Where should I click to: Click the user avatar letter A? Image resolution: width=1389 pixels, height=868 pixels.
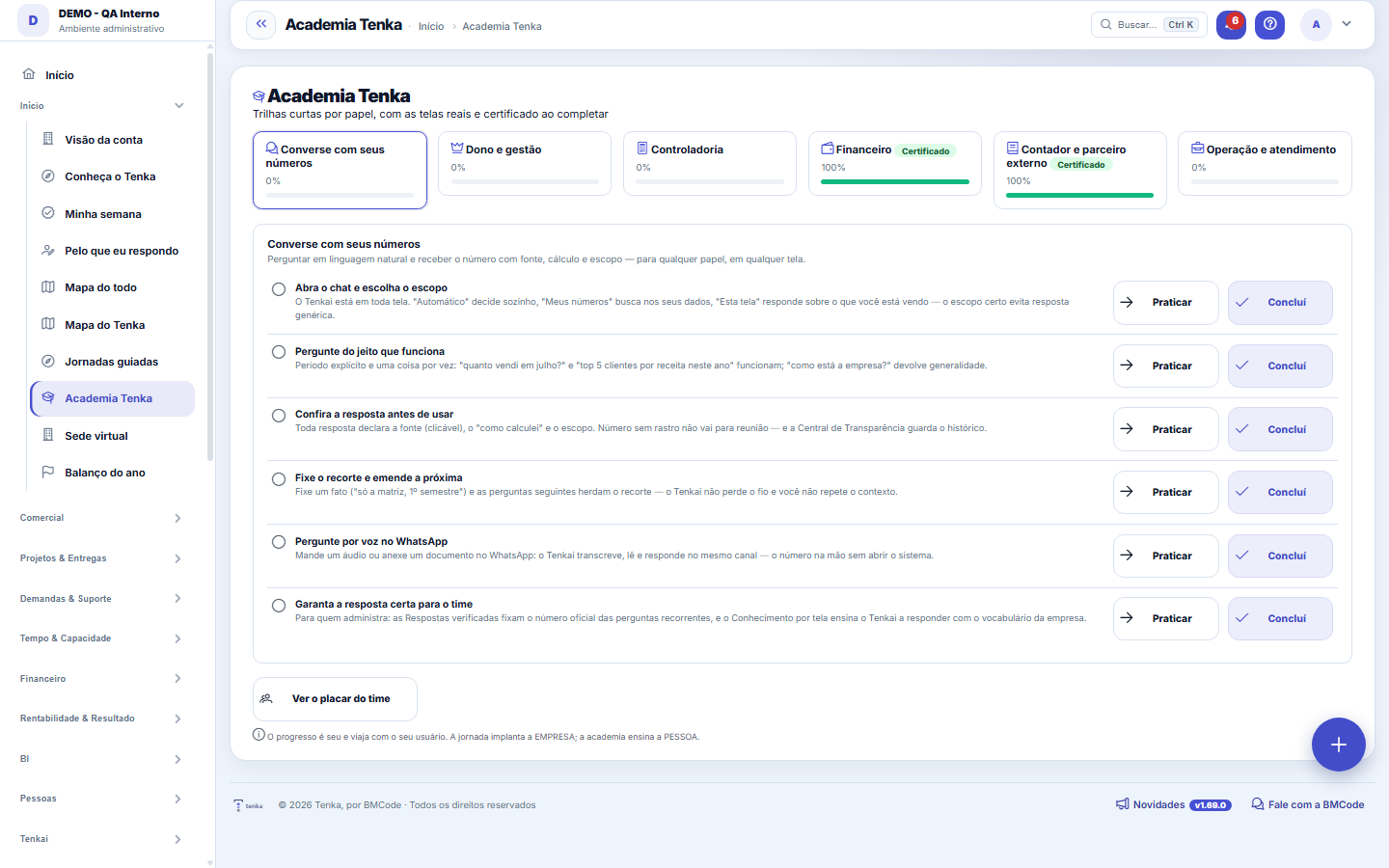(x=1316, y=24)
